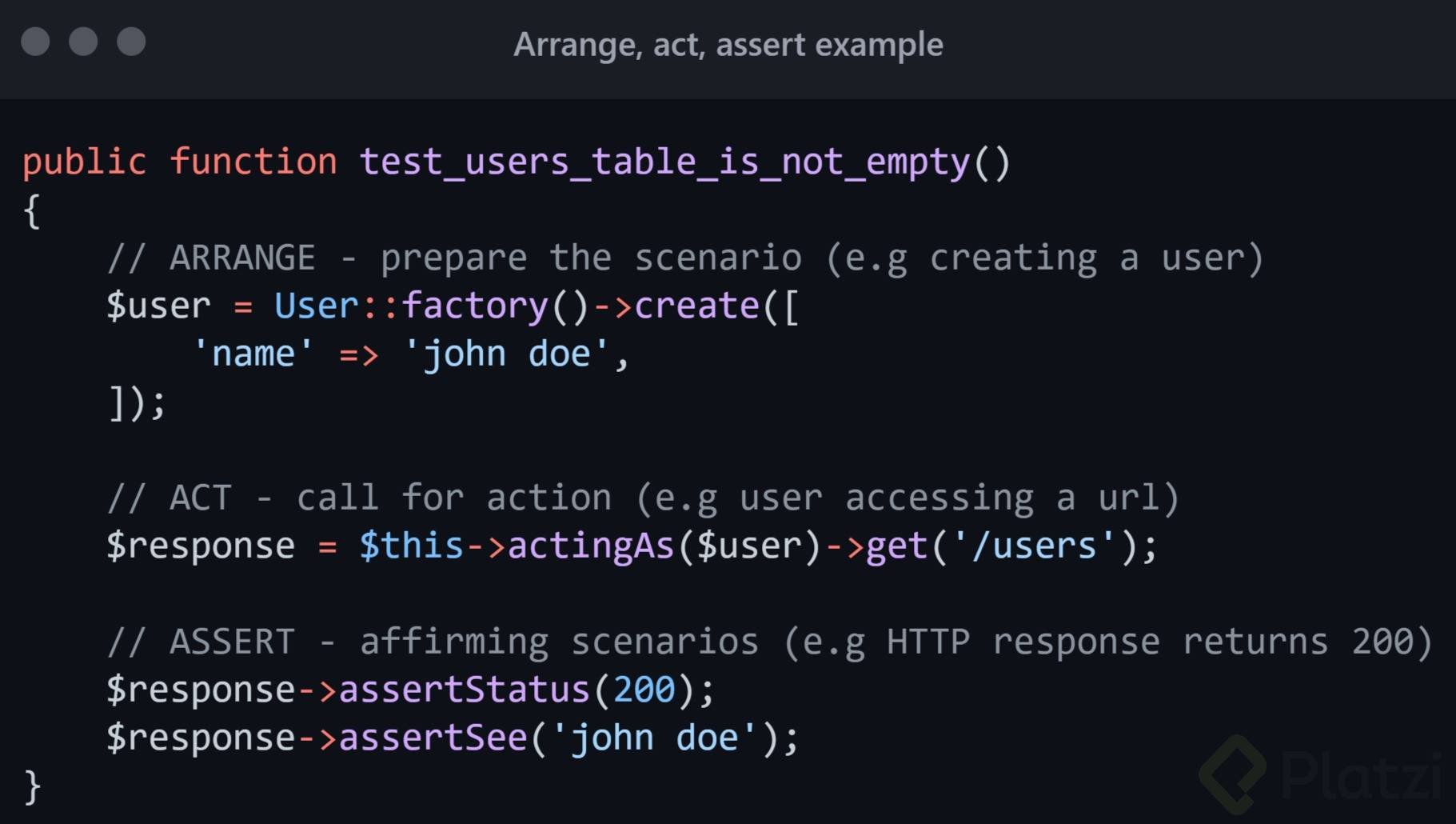Image resolution: width=1456 pixels, height=824 pixels.
Task: Click the ACT comment line
Action: (643, 498)
